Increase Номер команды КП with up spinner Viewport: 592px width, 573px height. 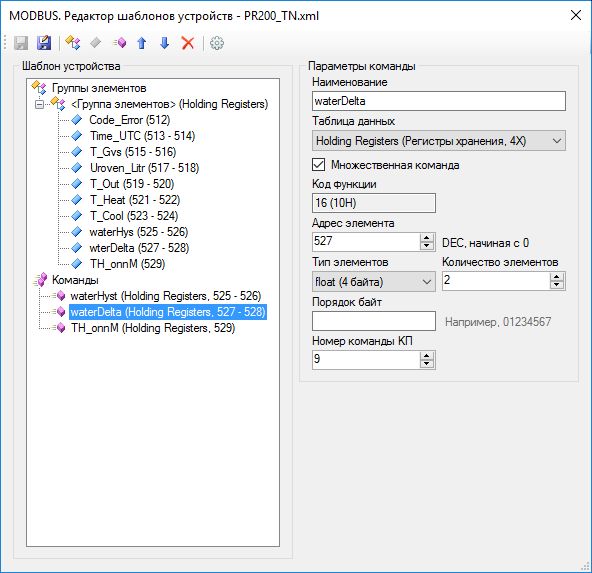(x=427, y=356)
